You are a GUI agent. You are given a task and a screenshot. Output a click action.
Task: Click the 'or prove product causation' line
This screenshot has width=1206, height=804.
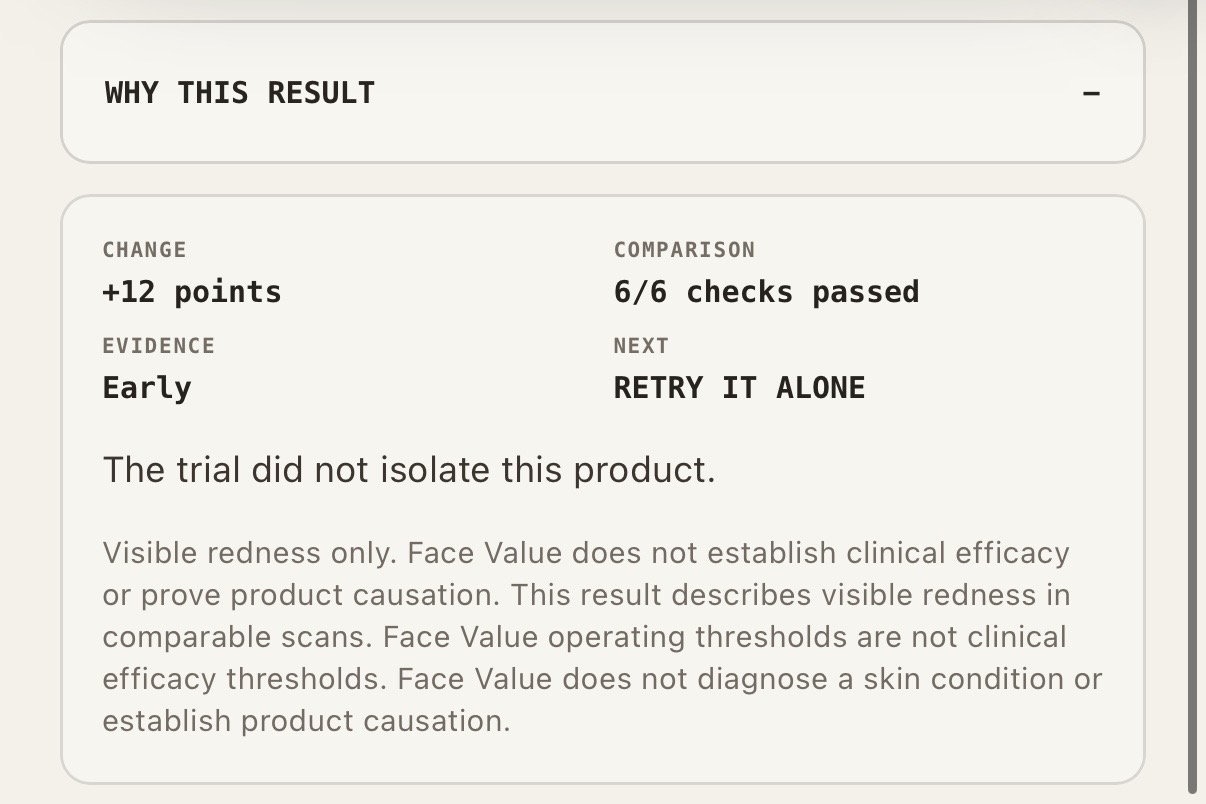586,595
